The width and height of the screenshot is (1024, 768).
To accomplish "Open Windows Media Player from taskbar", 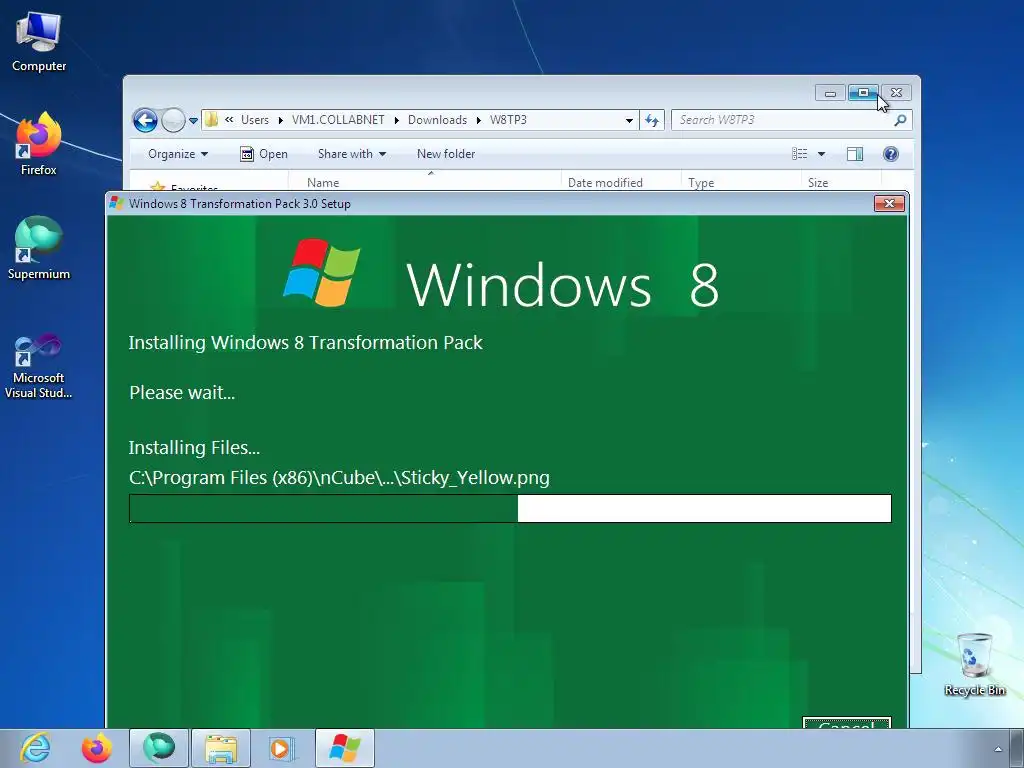I will [281, 748].
